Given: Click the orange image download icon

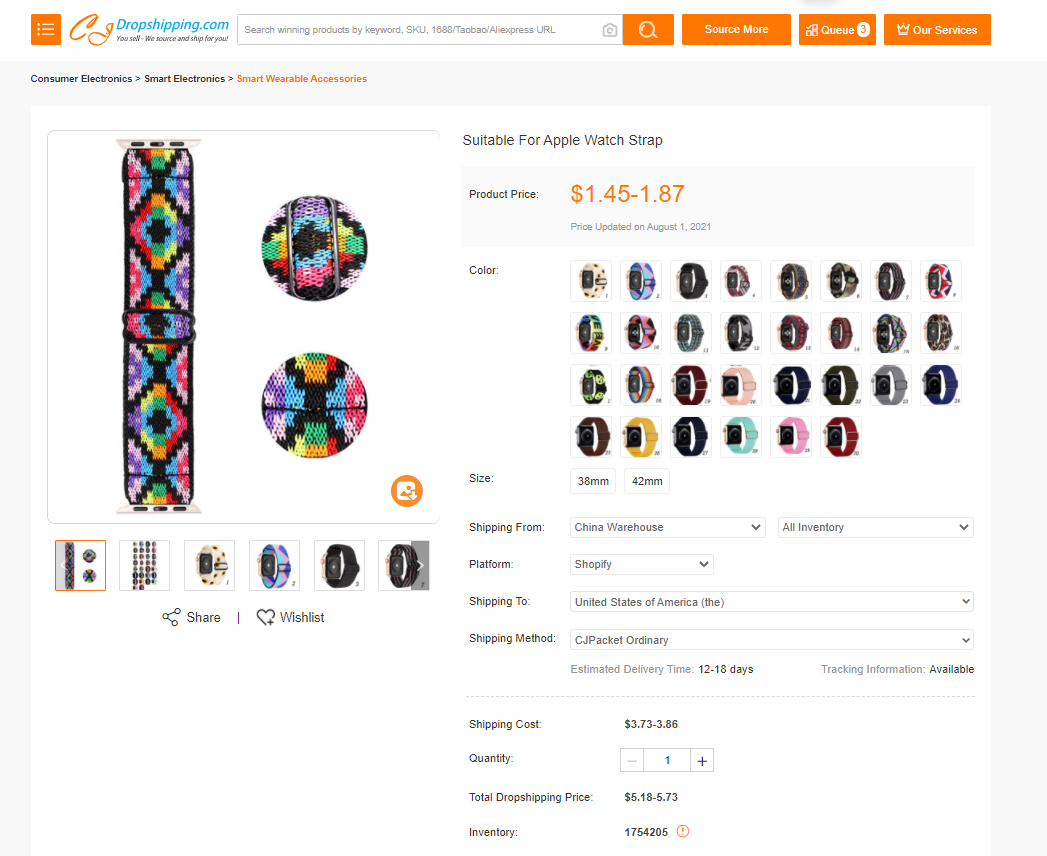Looking at the screenshot, I should tap(407, 491).
